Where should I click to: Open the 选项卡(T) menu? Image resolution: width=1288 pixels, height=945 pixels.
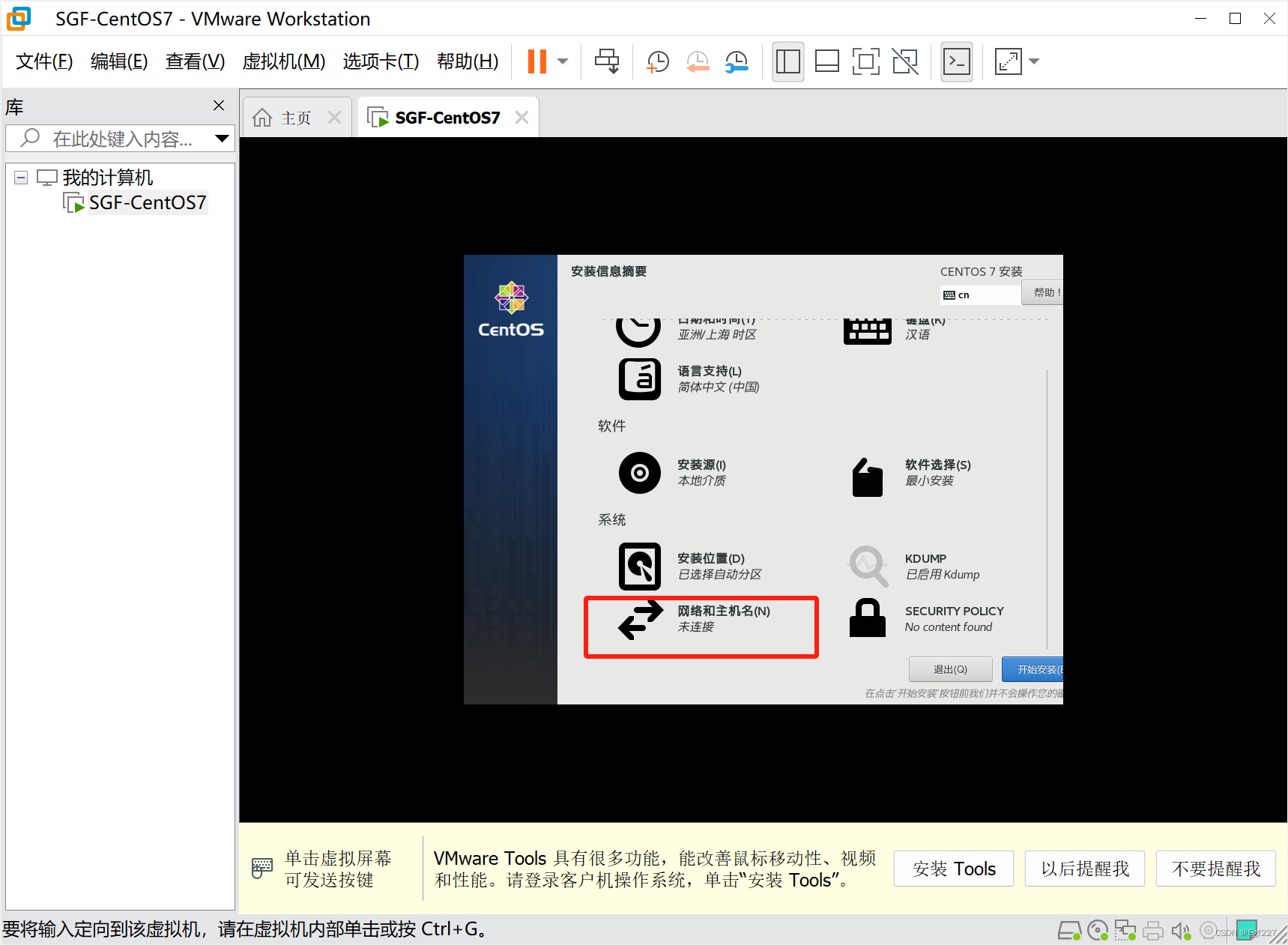tap(381, 61)
